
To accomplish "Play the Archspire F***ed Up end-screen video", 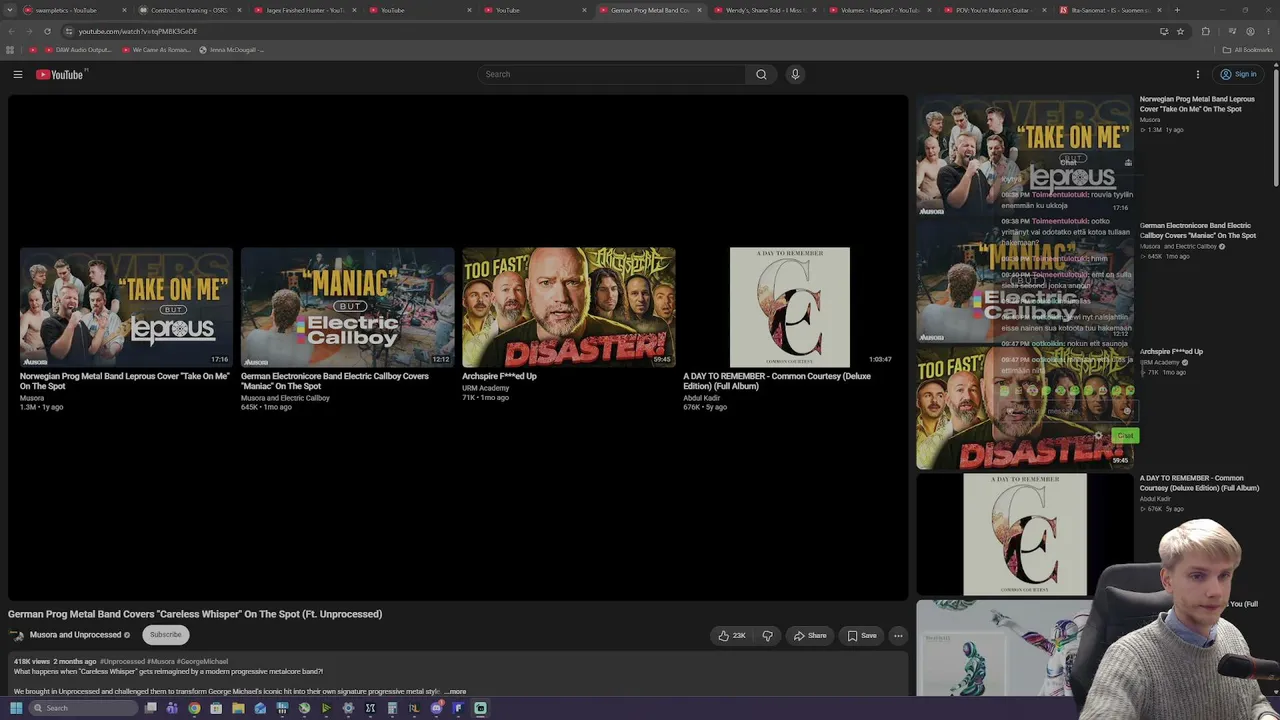I will [x=568, y=307].
